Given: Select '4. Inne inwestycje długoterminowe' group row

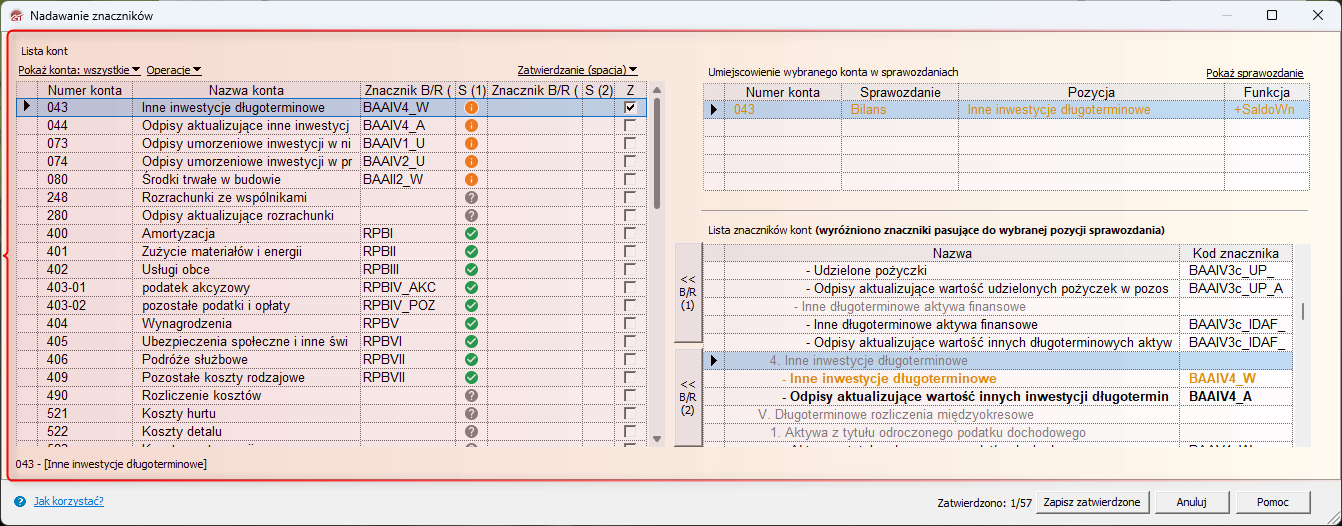Looking at the screenshot, I should (1000, 361).
